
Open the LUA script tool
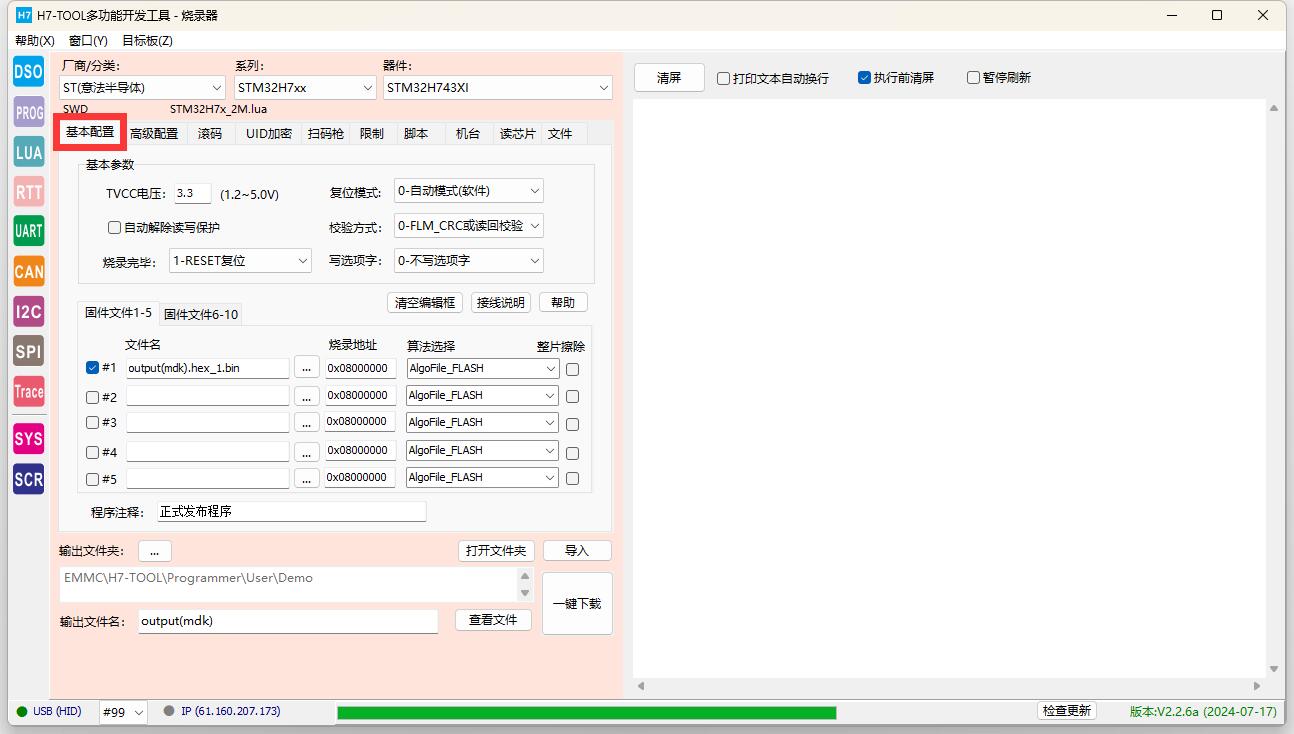pyautogui.click(x=28, y=152)
